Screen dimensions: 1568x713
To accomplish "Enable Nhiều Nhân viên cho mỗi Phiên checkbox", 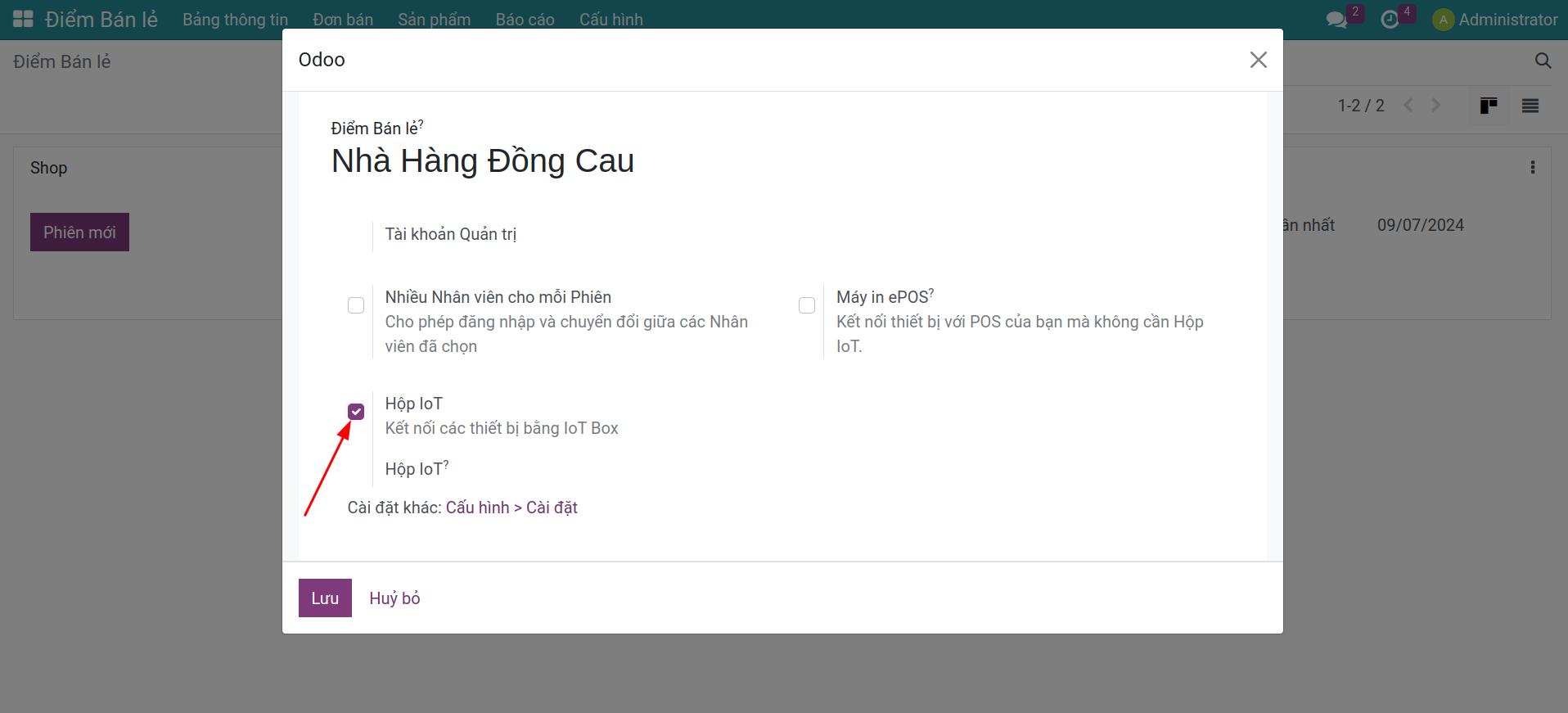I will pyautogui.click(x=356, y=305).
